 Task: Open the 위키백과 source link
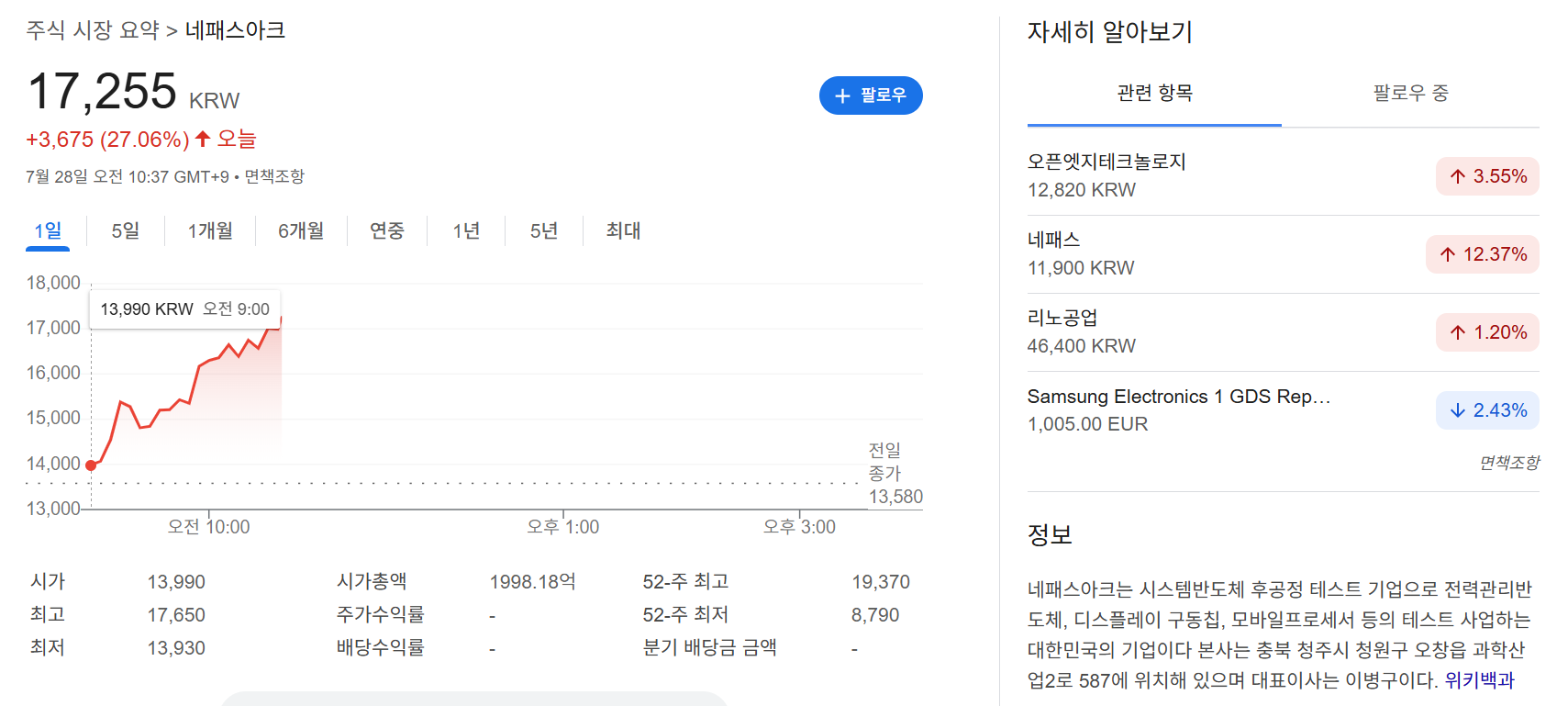tap(1479, 680)
